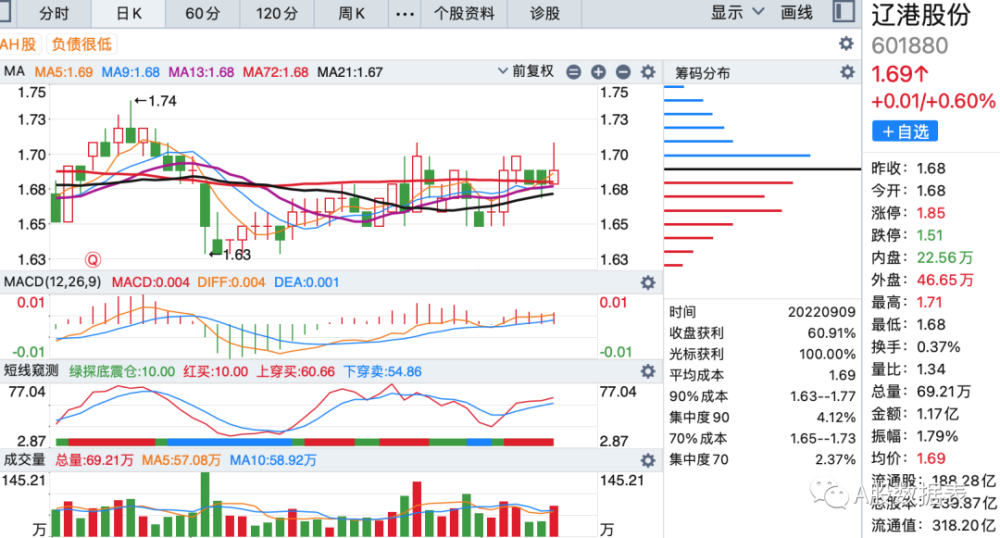Open settings gear next to tags row
The height and width of the screenshot is (538, 1000).
(x=846, y=43)
